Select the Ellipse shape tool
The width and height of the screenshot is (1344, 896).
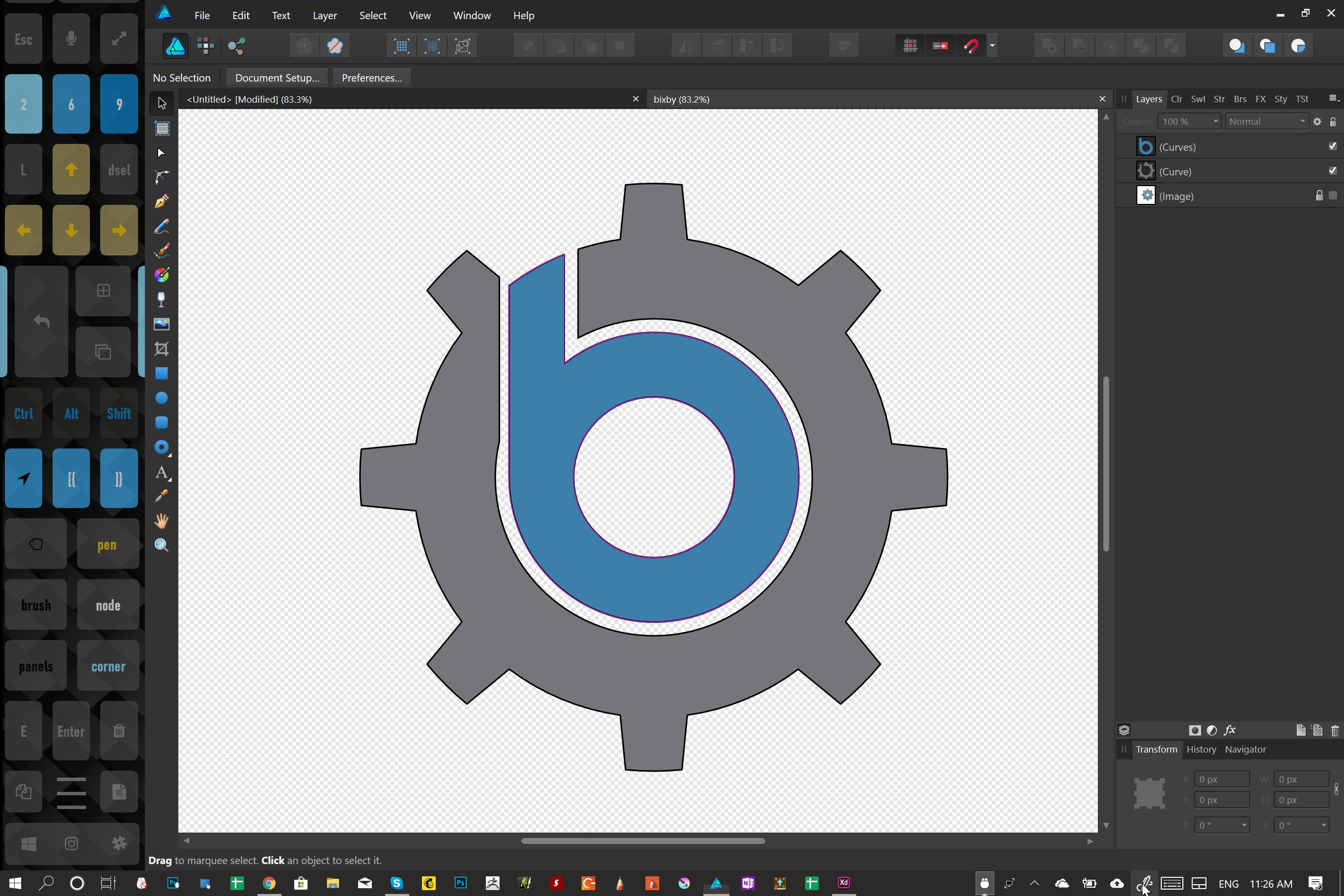pos(162,398)
